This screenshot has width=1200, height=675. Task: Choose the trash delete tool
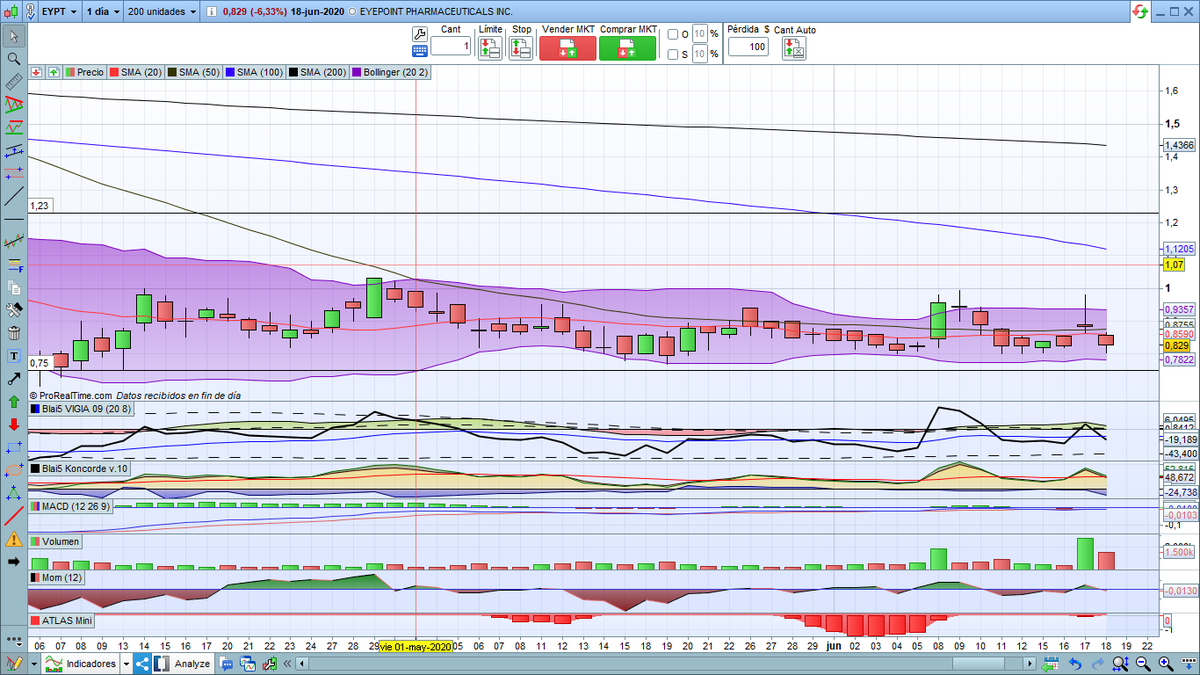point(14,333)
